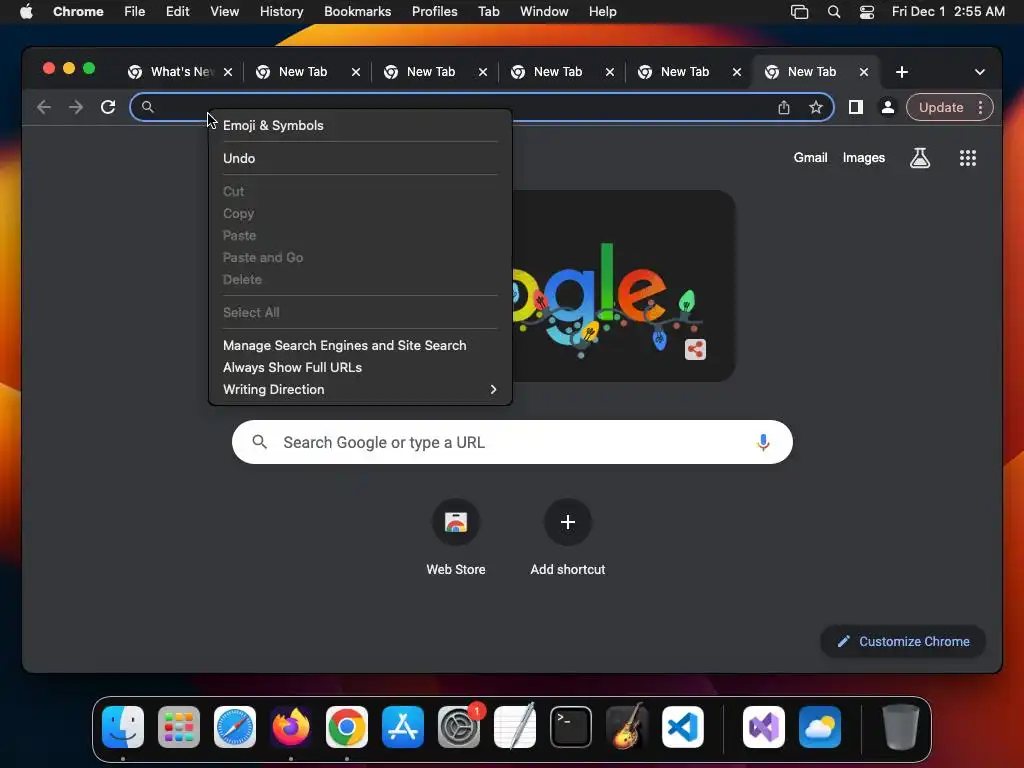Close the active New Tab
The image size is (1024, 768).
click(x=863, y=72)
